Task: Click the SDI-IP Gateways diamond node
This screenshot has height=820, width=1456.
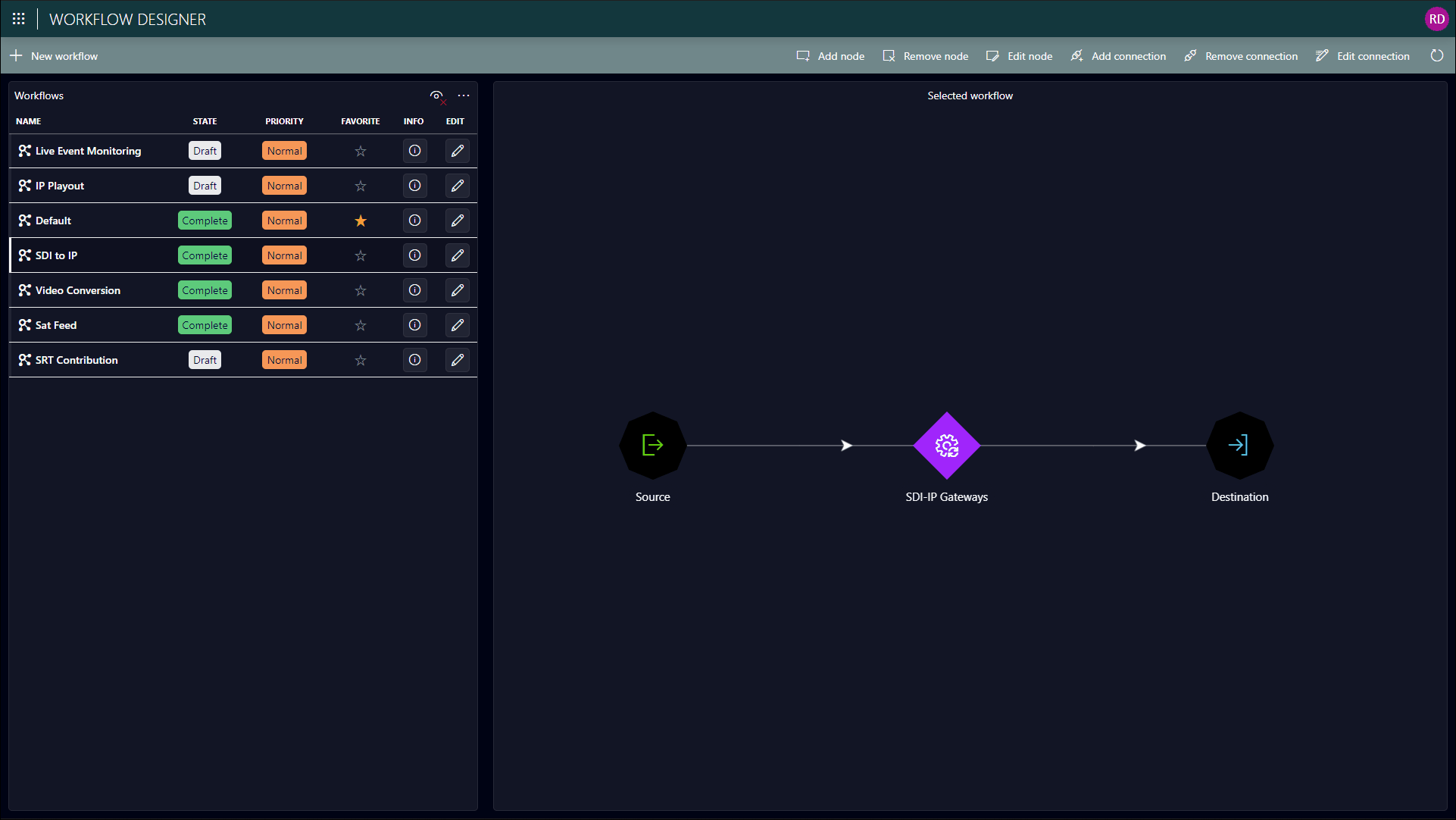Action: [946, 446]
